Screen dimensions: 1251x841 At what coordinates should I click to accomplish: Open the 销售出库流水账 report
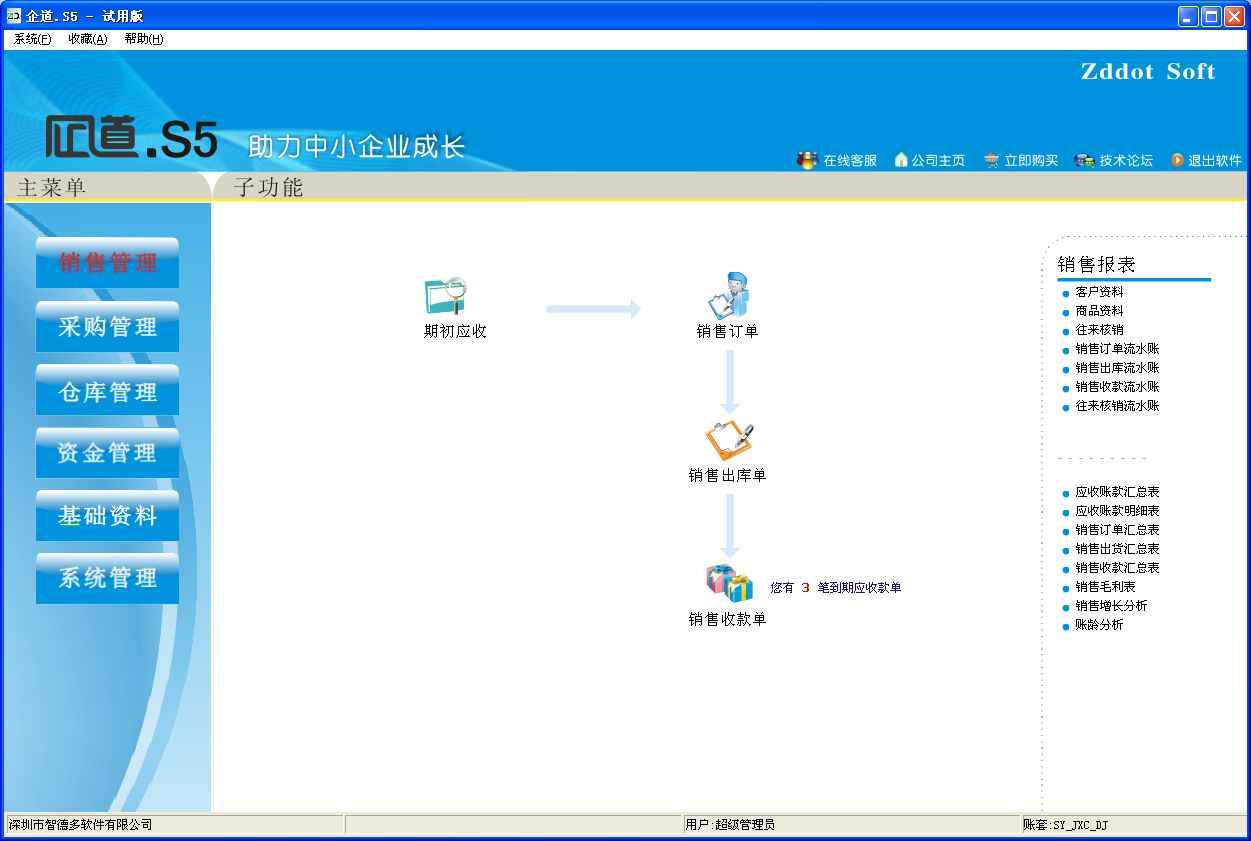tap(1117, 368)
